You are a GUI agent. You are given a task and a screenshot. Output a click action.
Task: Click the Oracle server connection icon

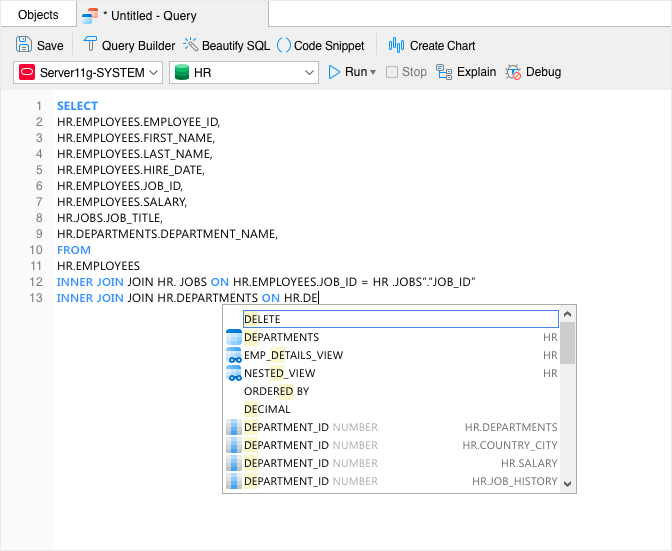pos(27,72)
